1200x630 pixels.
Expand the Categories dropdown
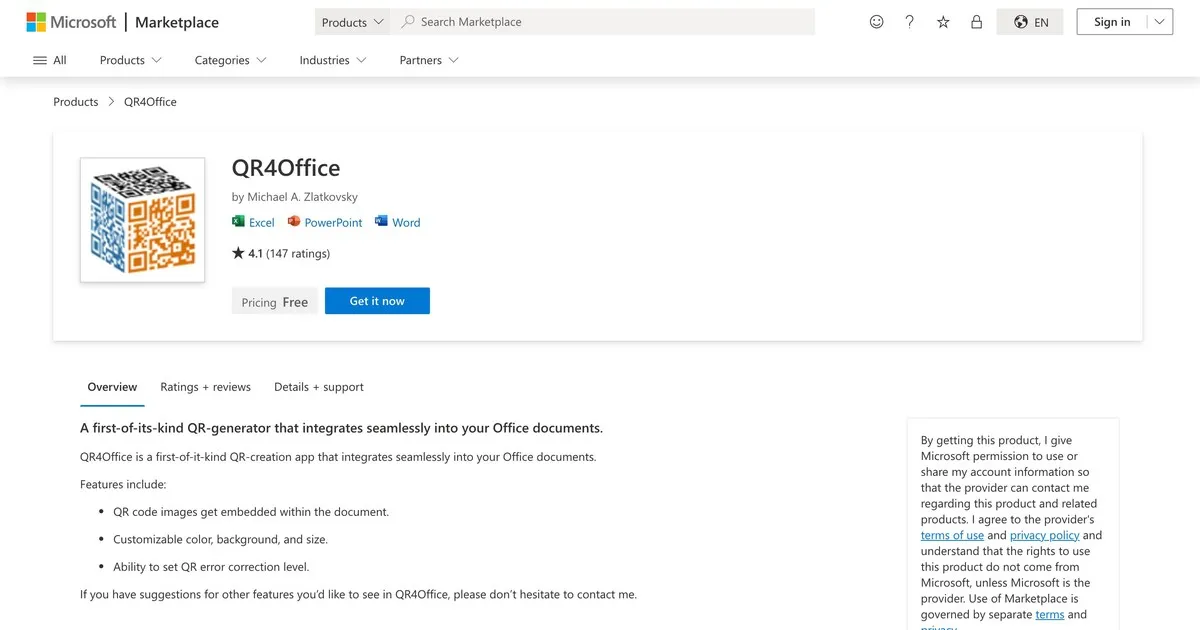tap(229, 60)
